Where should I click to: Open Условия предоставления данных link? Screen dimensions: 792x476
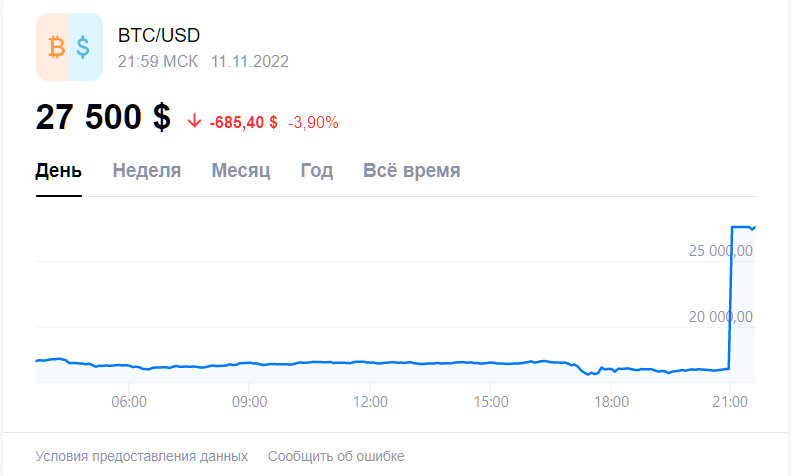[x=141, y=456]
